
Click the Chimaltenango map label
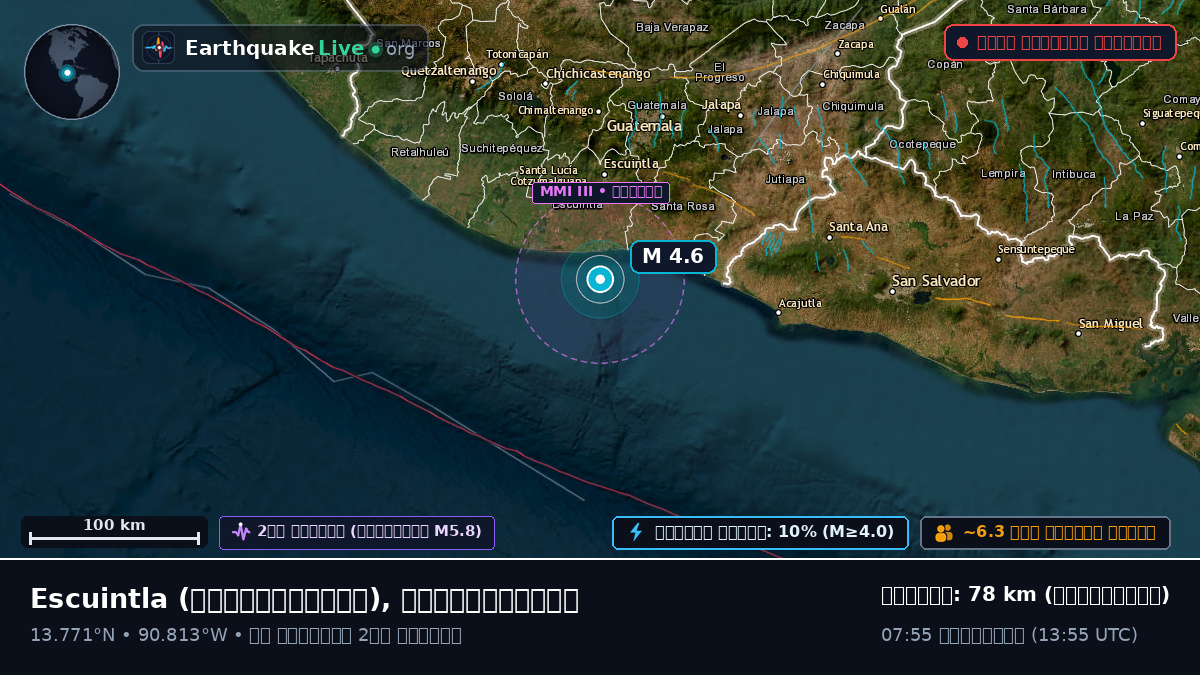pos(556,110)
